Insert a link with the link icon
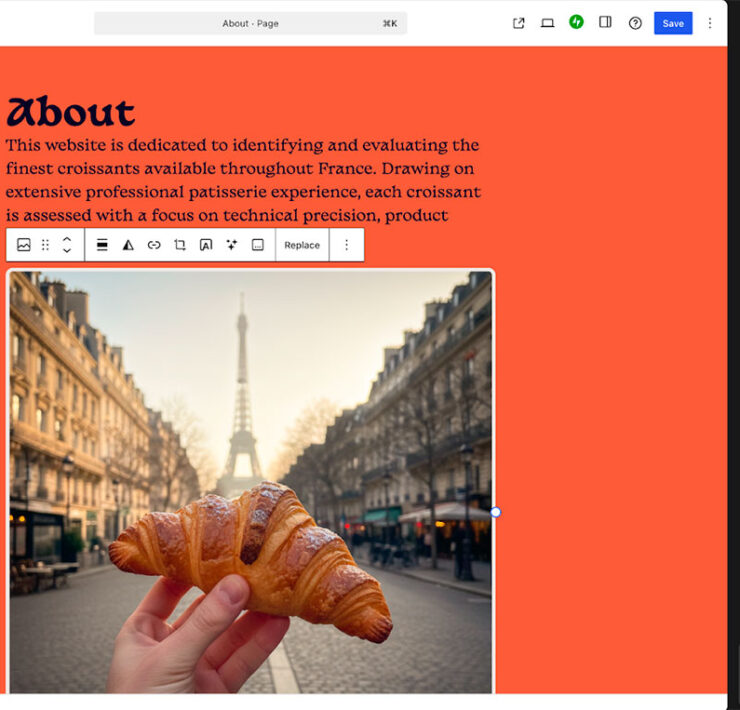740x710 pixels. 154,245
